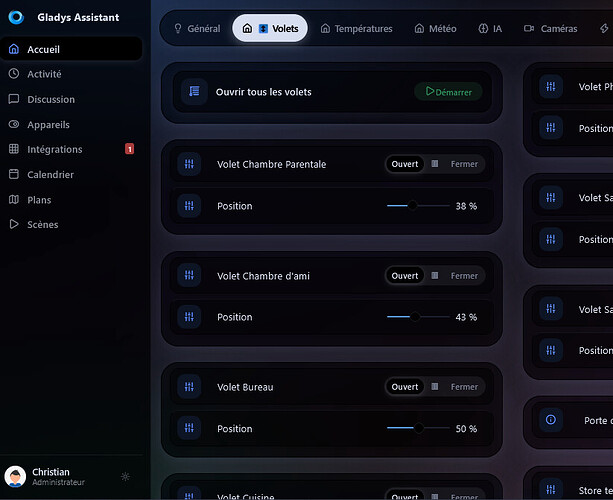This screenshot has width=613, height=500.
Task: Click the Volet Chambre Parentale label
Action: [271, 164]
